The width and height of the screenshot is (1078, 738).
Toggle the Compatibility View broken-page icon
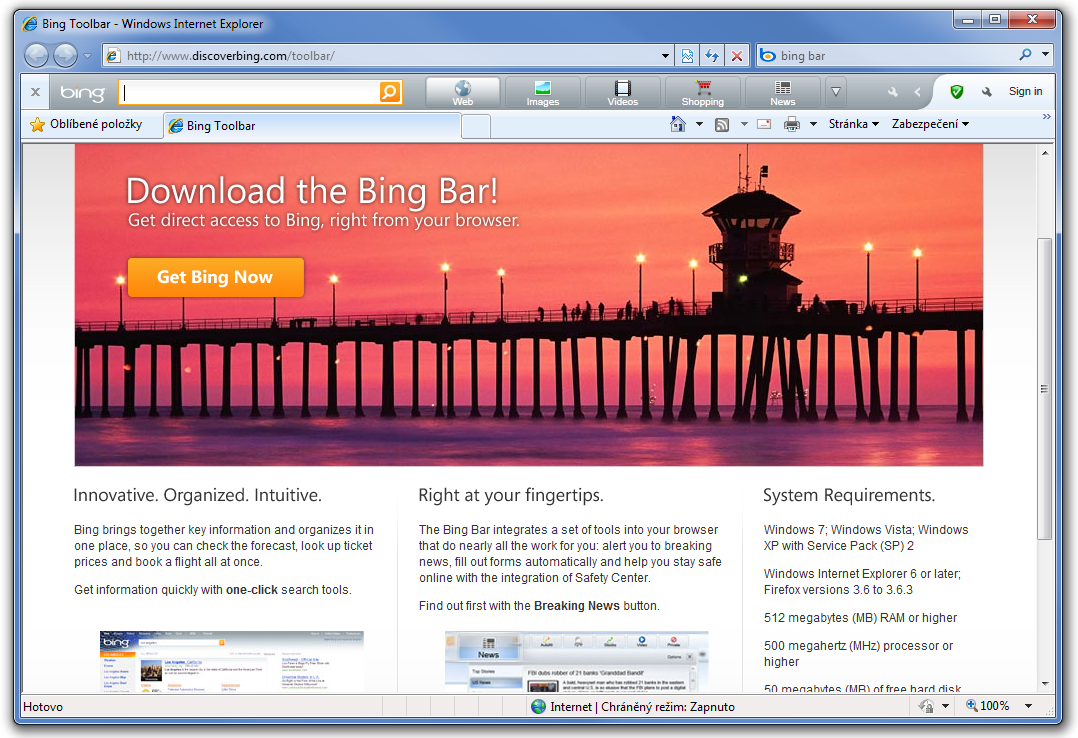pyautogui.click(x=688, y=56)
